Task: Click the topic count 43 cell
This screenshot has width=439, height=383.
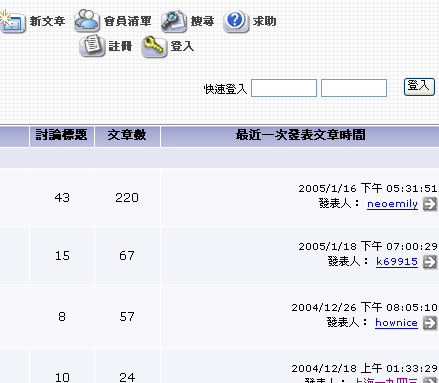Action: pos(62,198)
